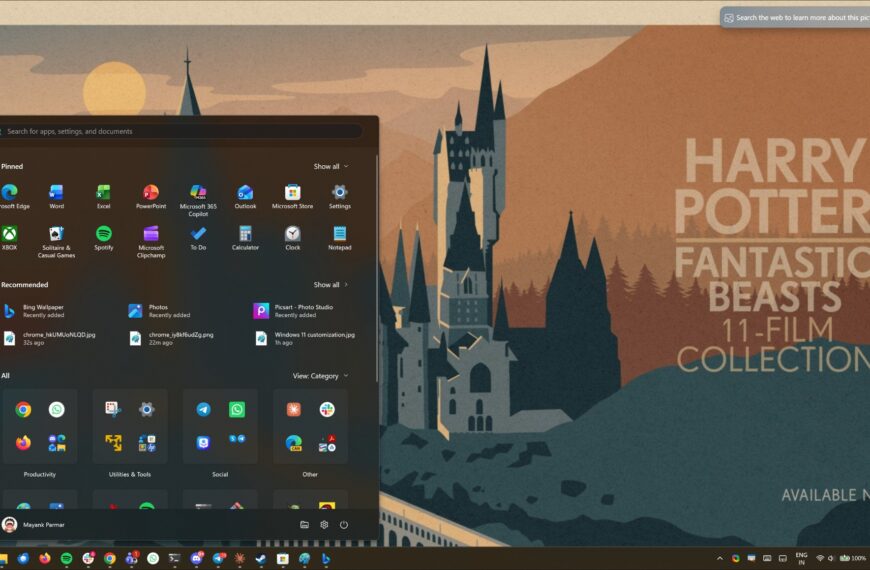Screen dimensions: 870x570
Task: Open Microsoft Teams on taskbar
Action: [131, 558]
